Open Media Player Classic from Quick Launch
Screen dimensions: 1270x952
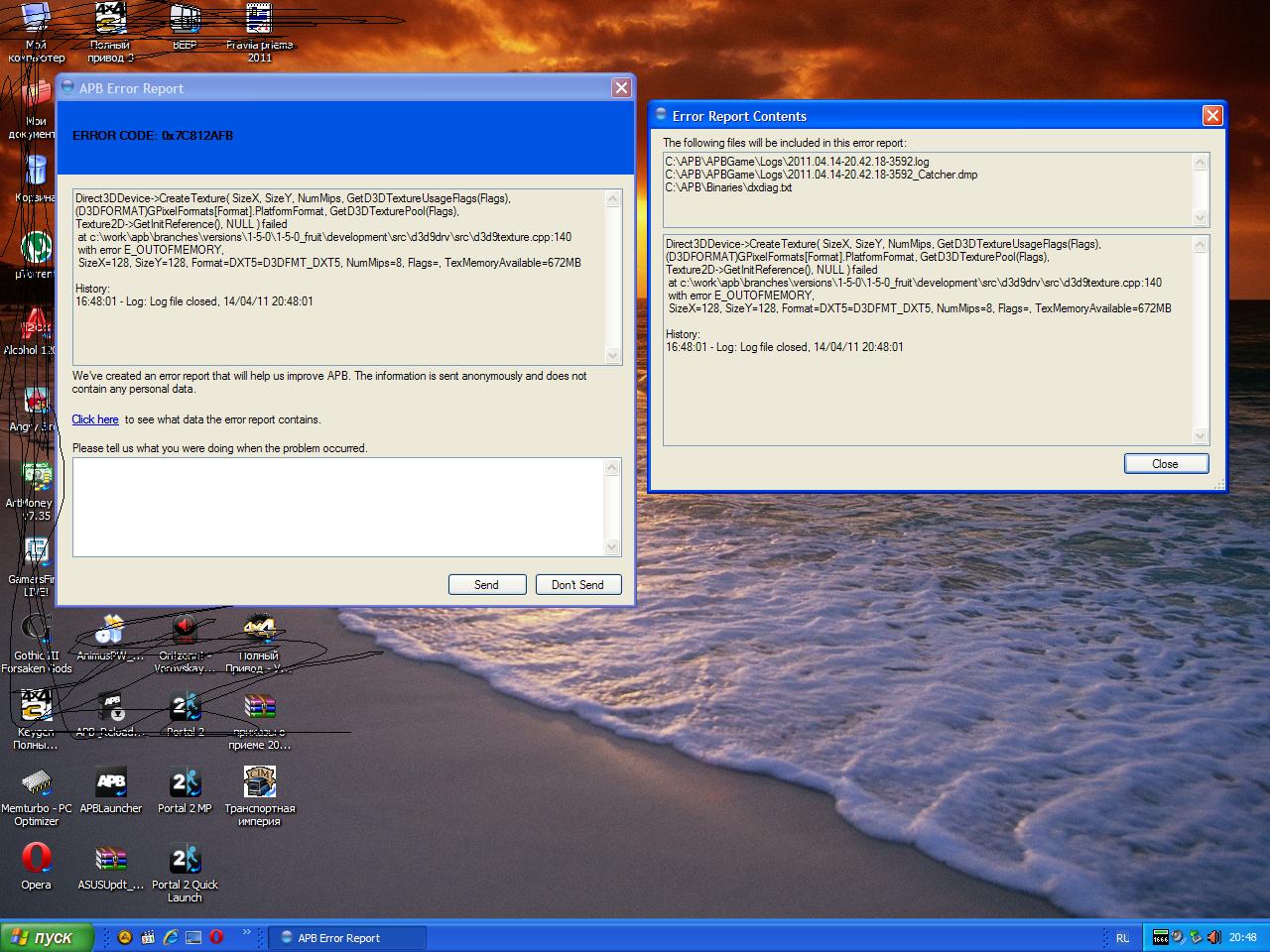coord(148,937)
